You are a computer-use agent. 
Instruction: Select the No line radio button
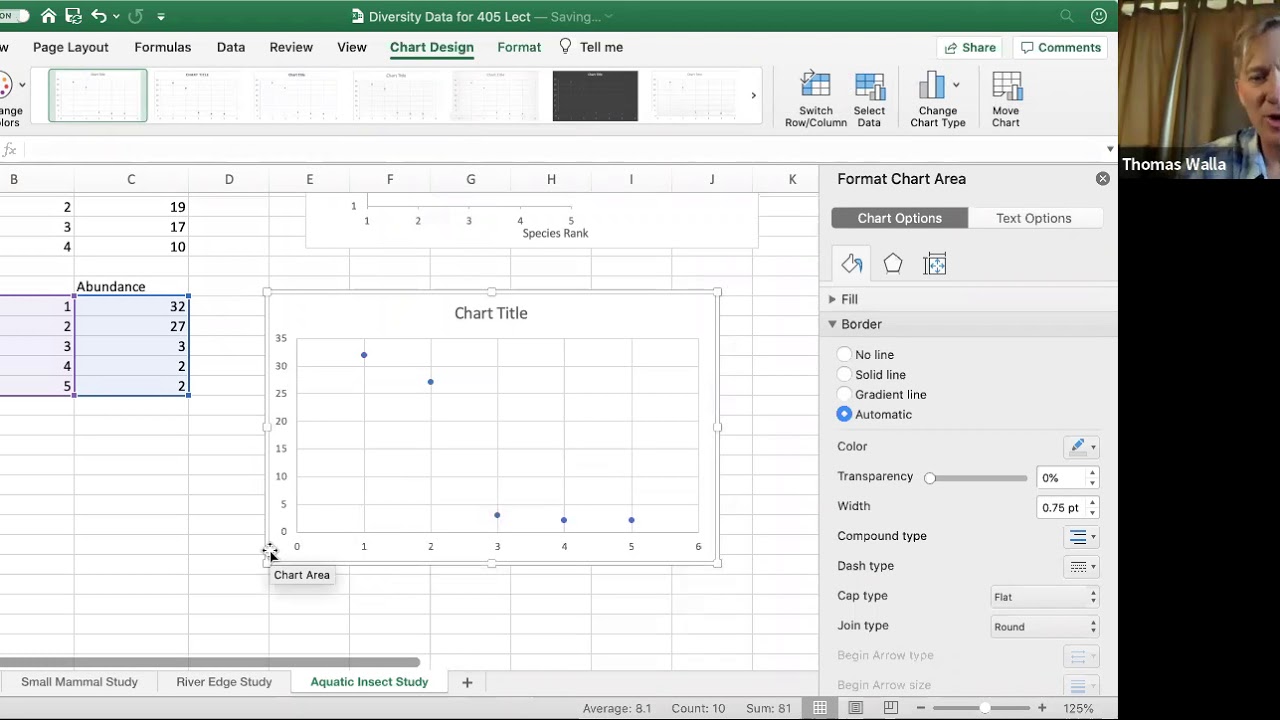[x=844, y=355]
